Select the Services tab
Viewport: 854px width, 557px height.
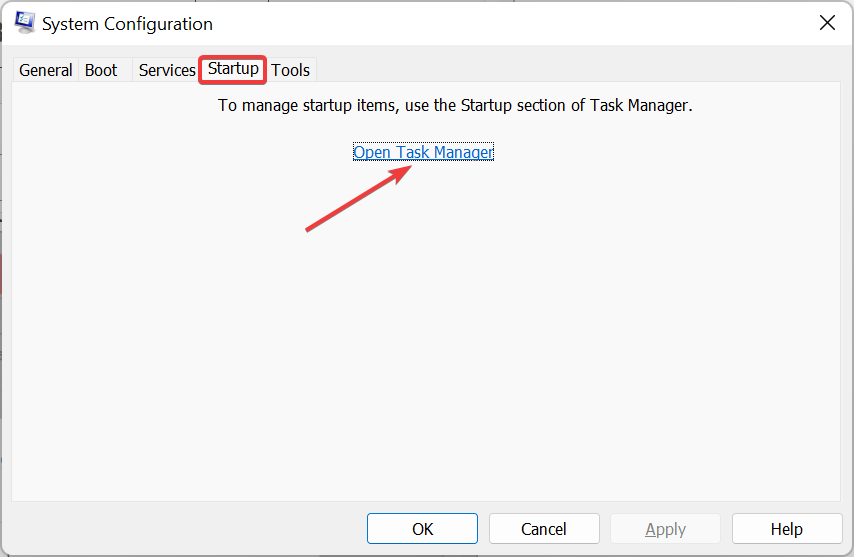coord(167,70)
